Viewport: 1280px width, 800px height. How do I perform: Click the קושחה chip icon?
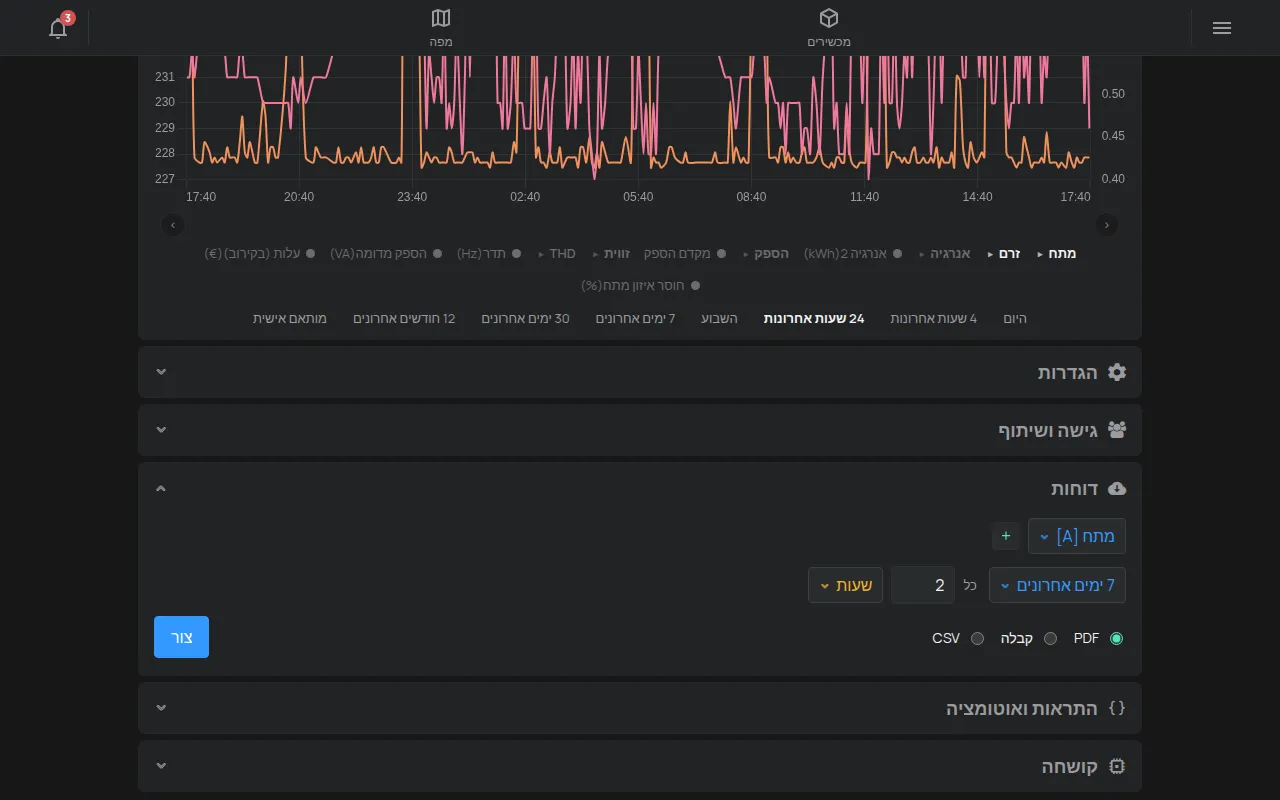click(x=1117, y=766)
